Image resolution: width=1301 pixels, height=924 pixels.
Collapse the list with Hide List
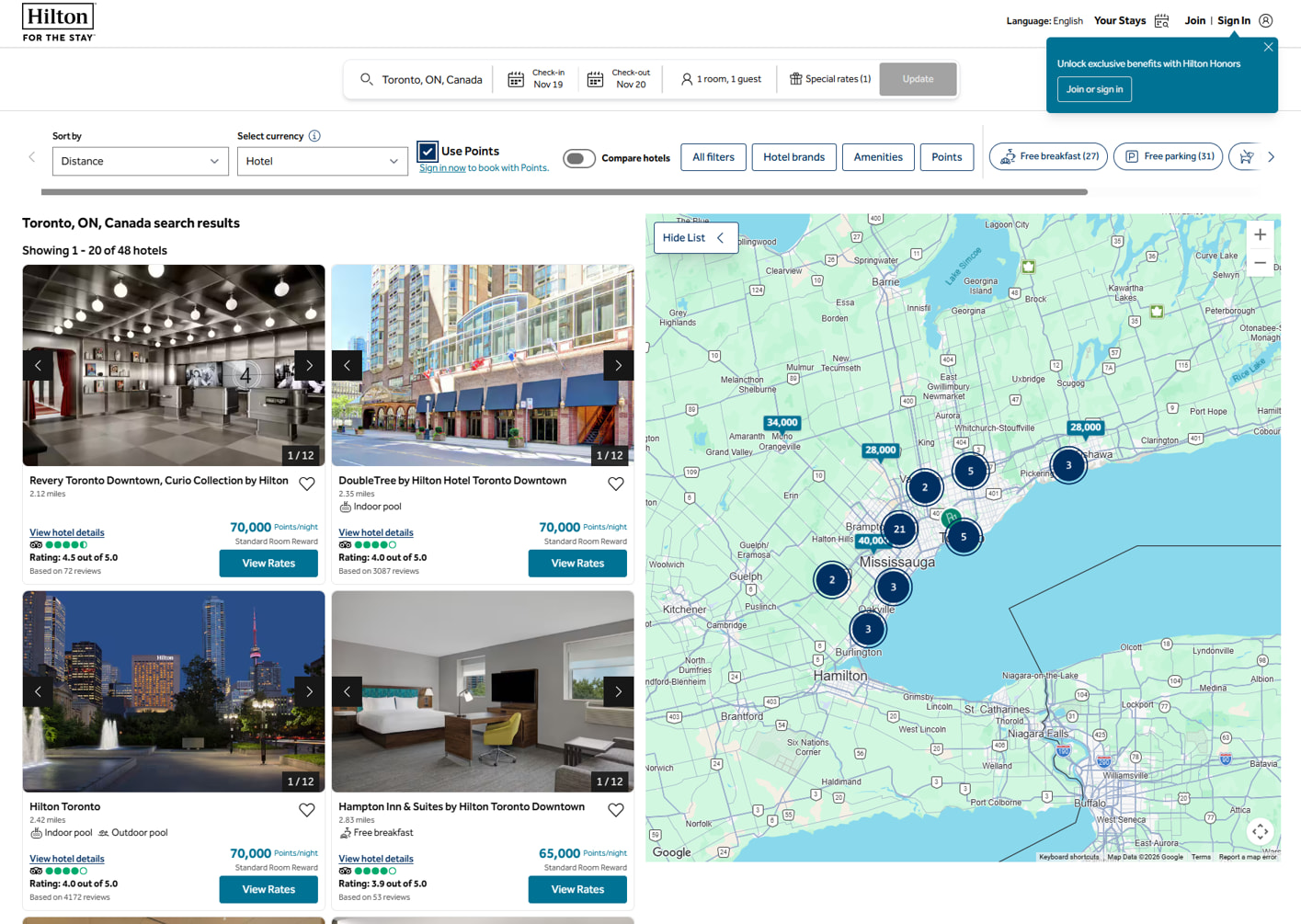tap(695, 237)
